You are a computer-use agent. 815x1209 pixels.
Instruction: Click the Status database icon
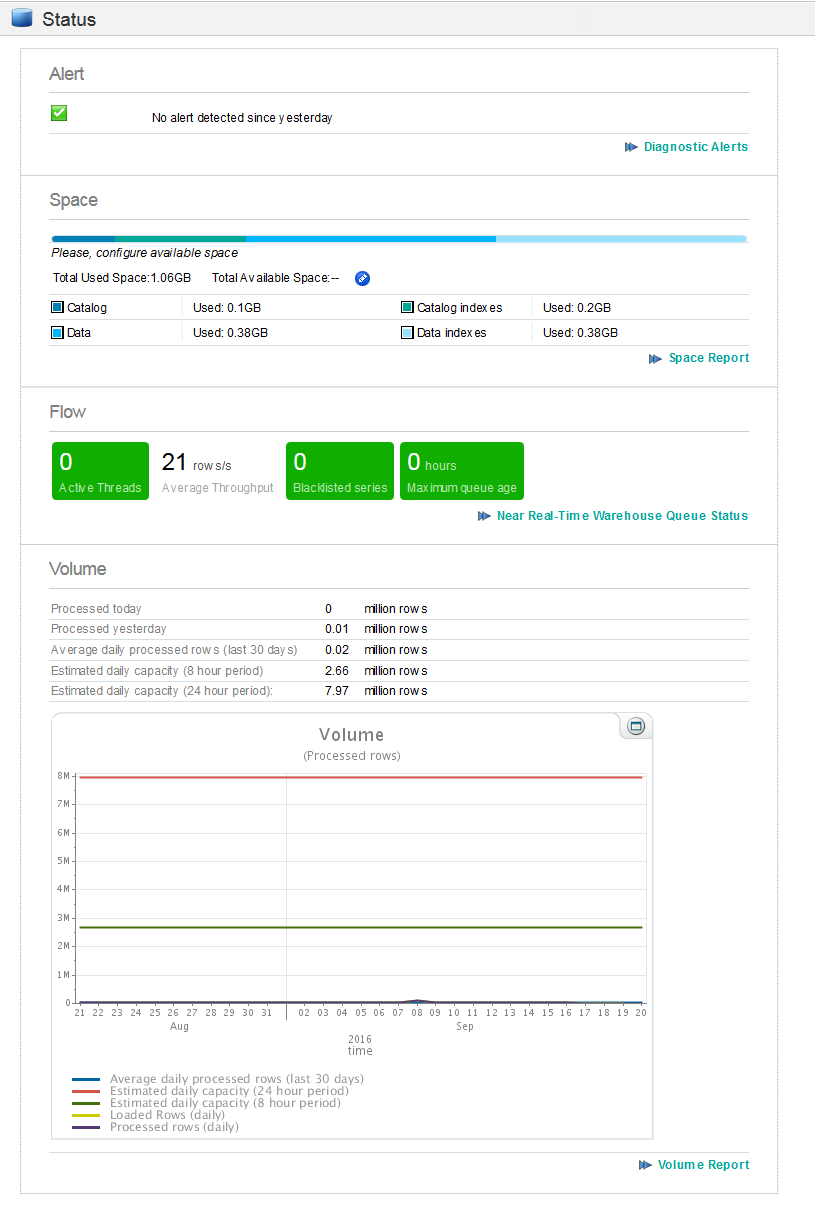click(22, 18)
